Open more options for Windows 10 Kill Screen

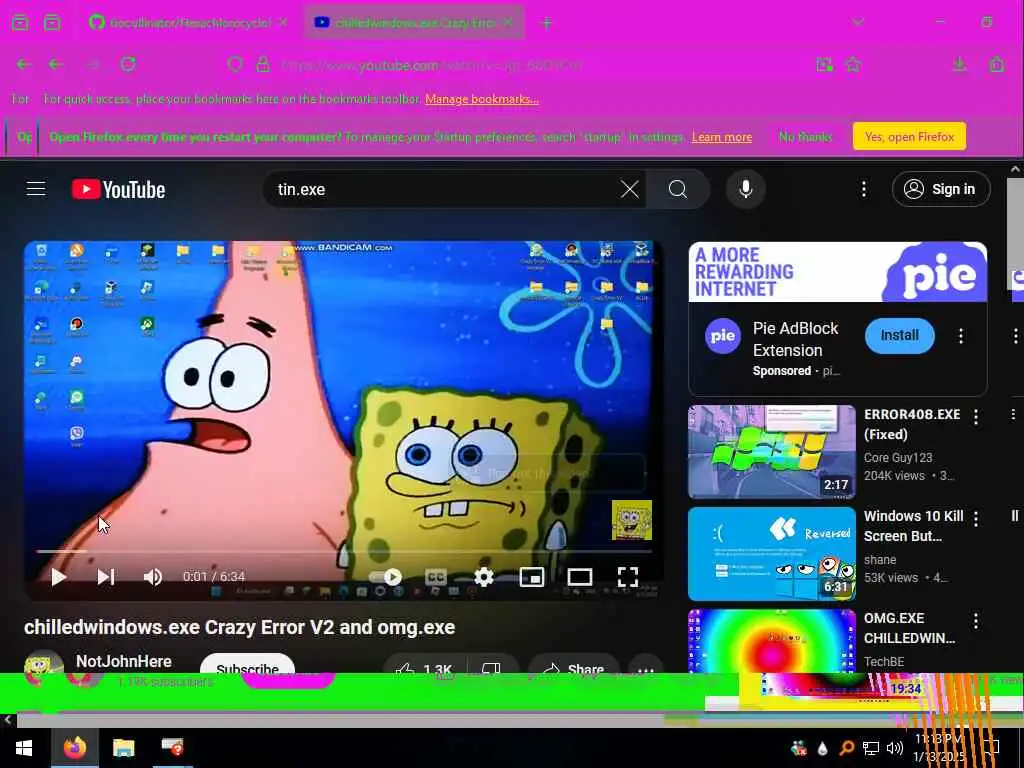976,519
